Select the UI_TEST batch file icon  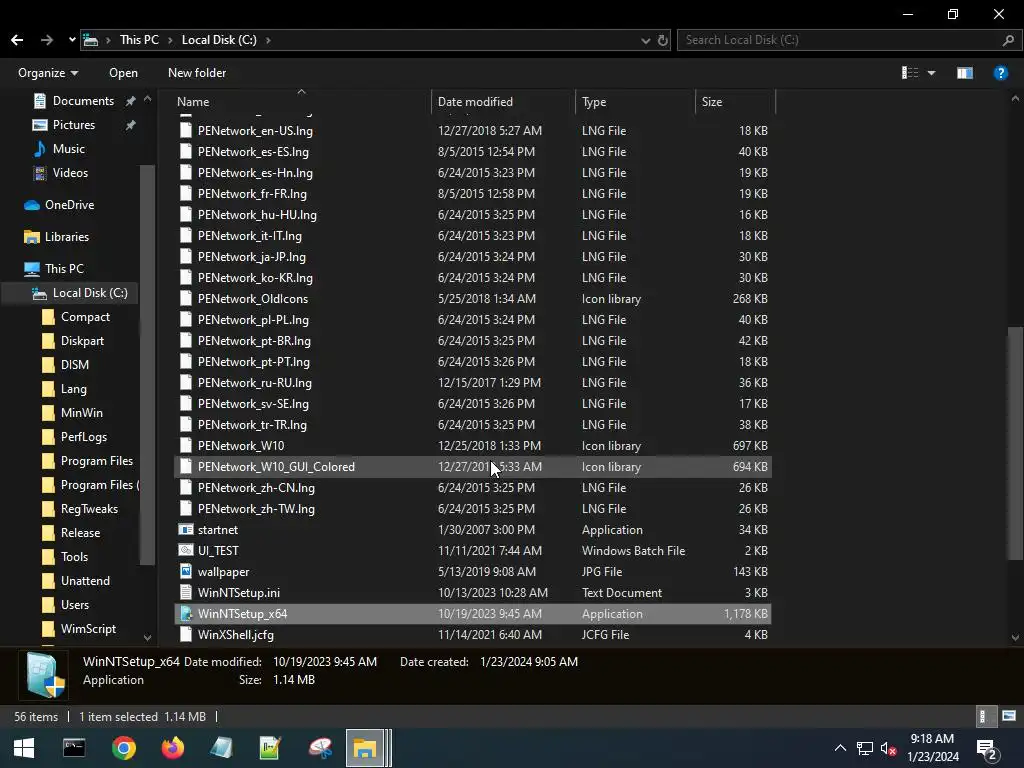[x=186, y=551]
